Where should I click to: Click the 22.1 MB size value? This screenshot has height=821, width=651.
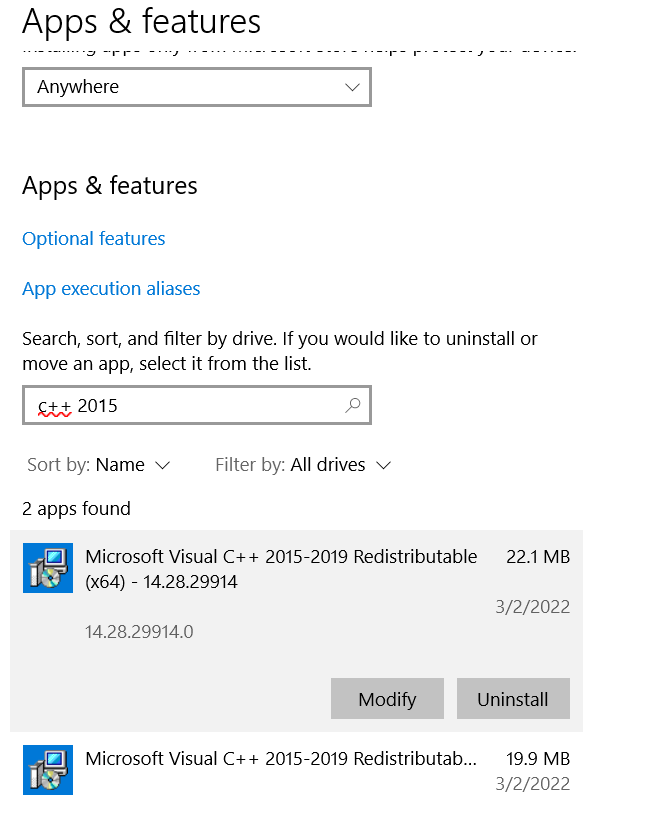tap(538, 557)
